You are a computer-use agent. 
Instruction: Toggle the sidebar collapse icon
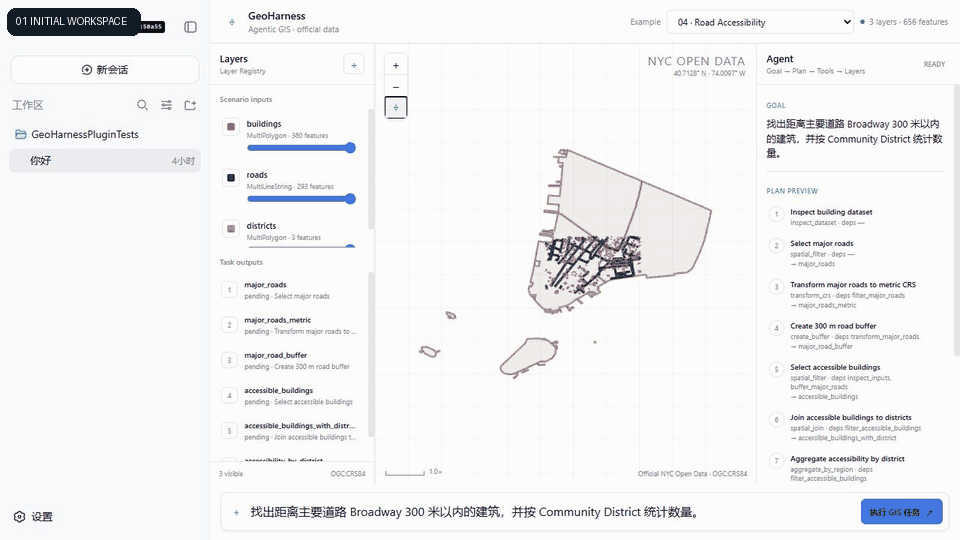click(190, 27)
